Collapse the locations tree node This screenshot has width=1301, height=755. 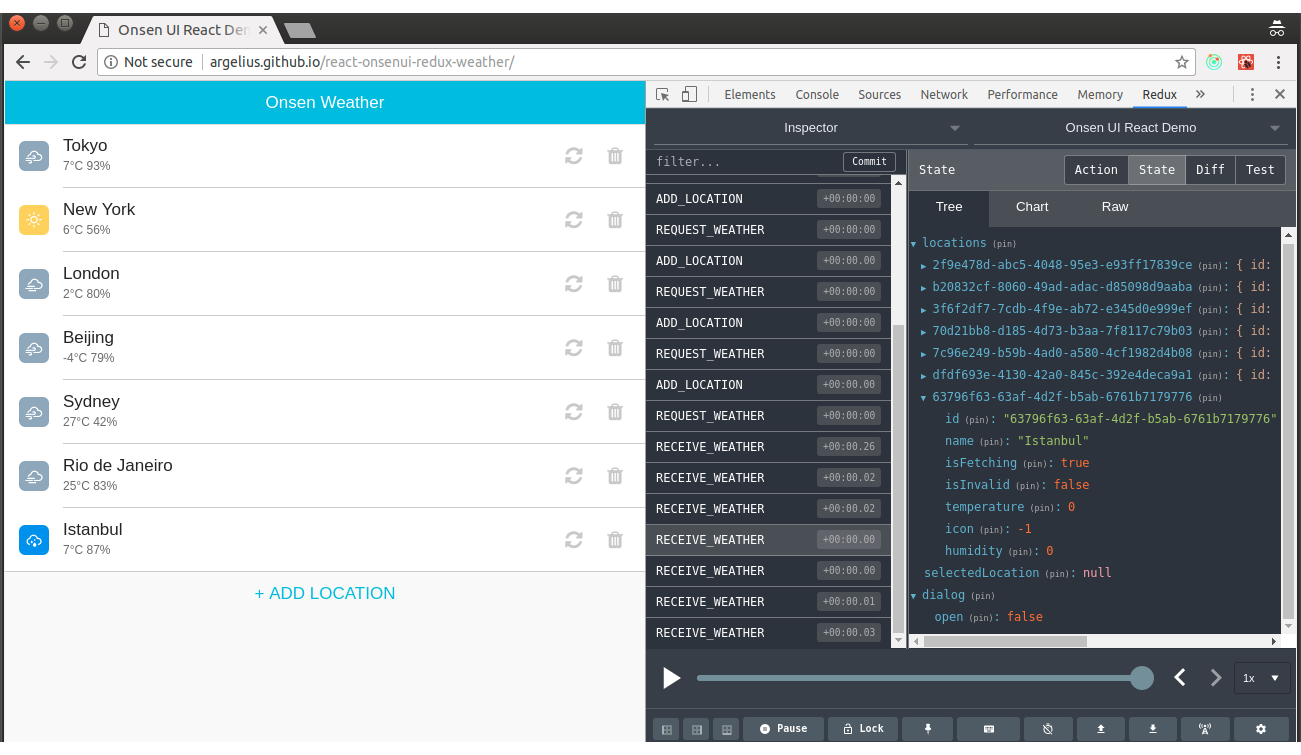coord(913,243)
